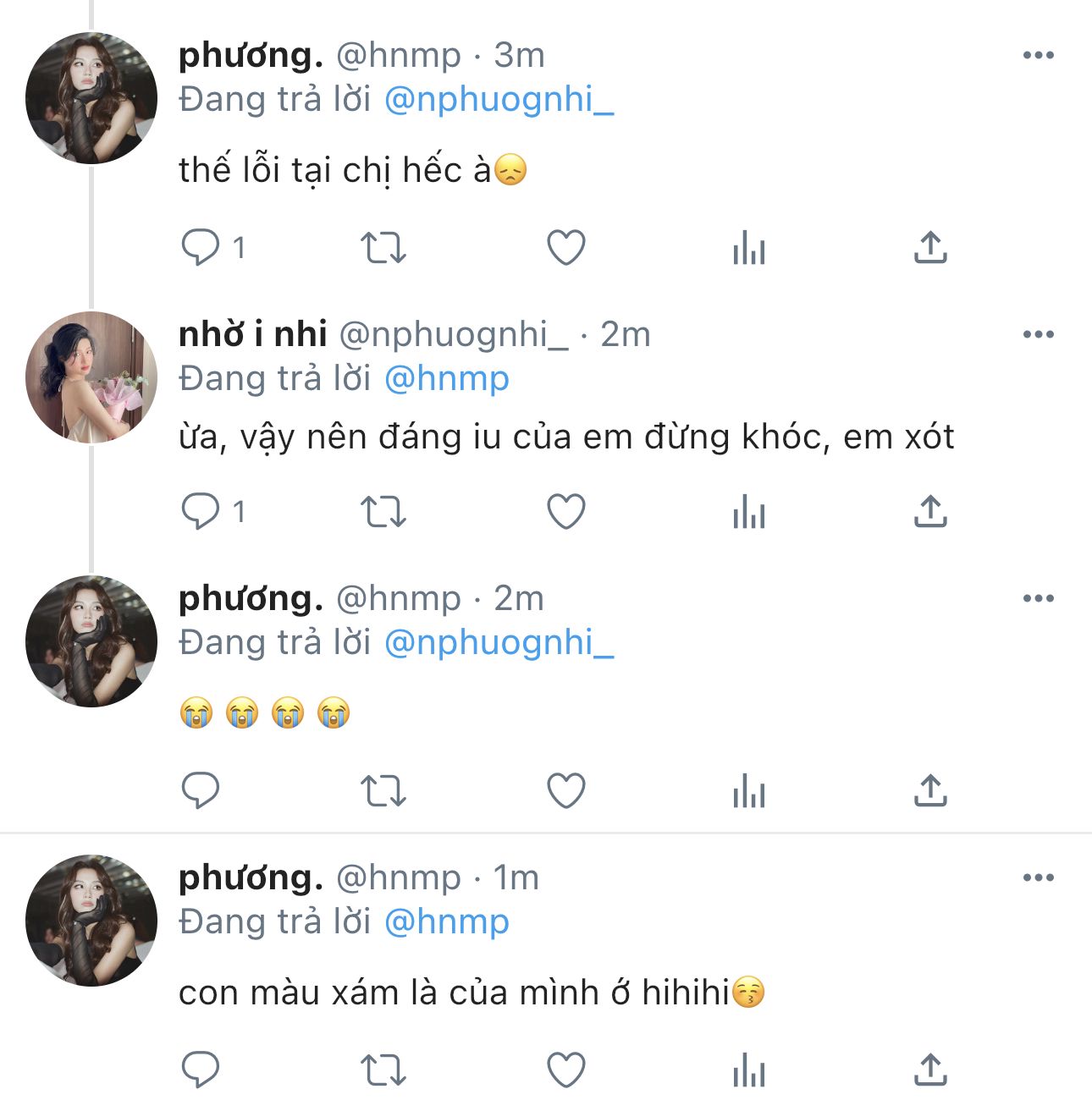Click phương's avatar on the first tweet
The width and height of the screenshot is (1092, 1111).
coord(91,98)
